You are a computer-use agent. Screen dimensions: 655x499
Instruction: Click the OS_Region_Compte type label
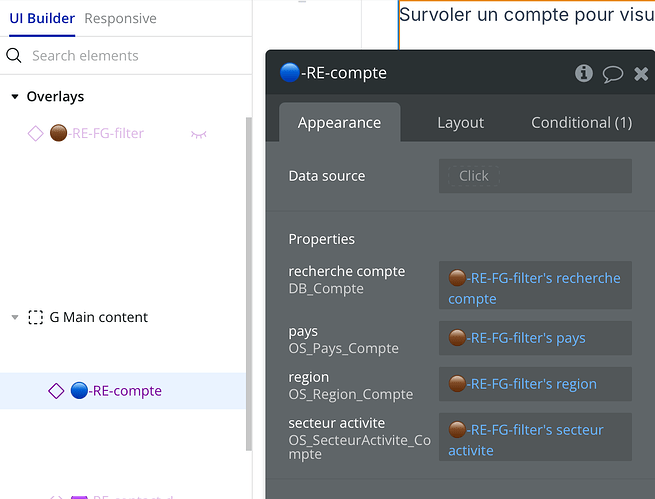[350, 394]
